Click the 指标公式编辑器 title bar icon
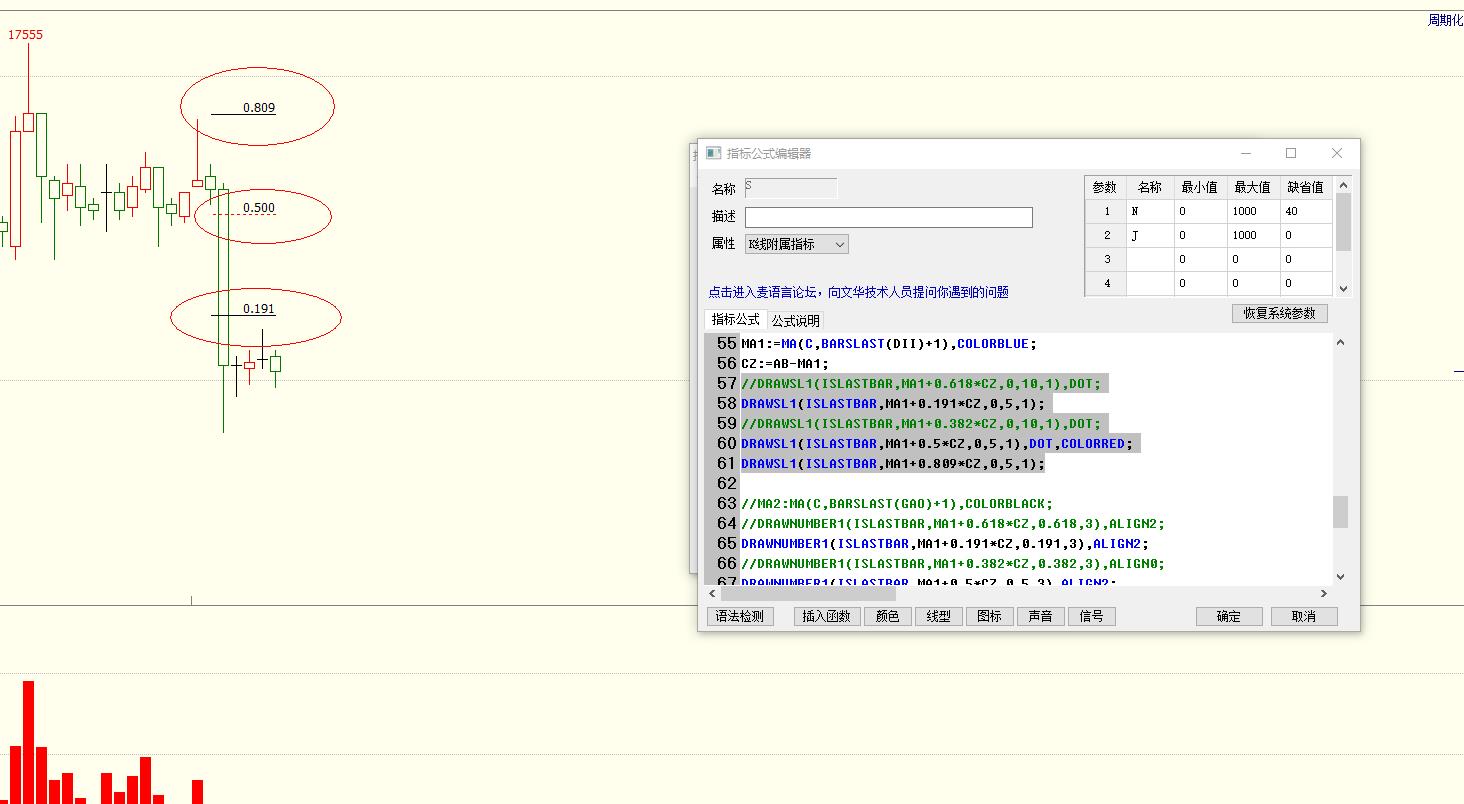The image size is (1464, 804). pyautogui.click(x=713, y=153)
